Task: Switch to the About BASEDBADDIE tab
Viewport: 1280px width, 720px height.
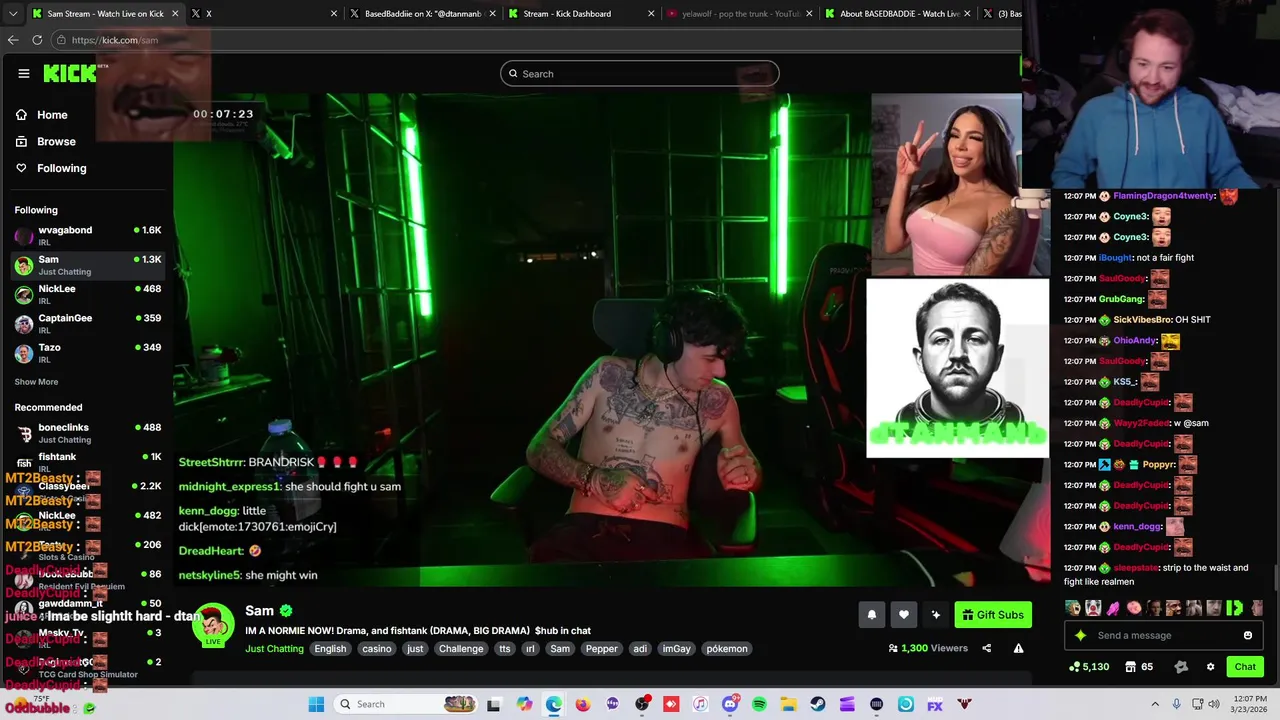Action: 898,14
